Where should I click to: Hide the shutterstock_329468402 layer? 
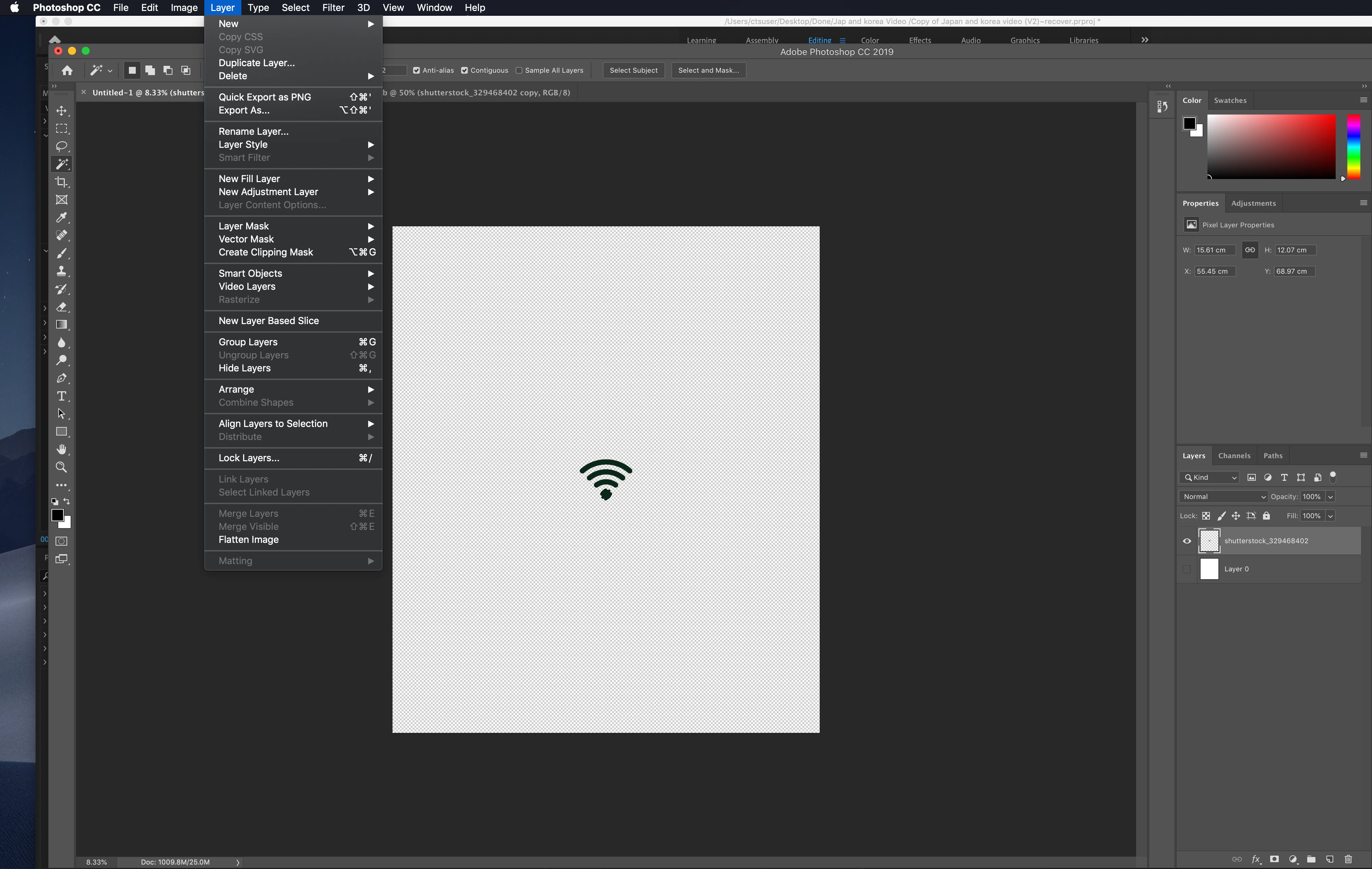point(1187,541)
